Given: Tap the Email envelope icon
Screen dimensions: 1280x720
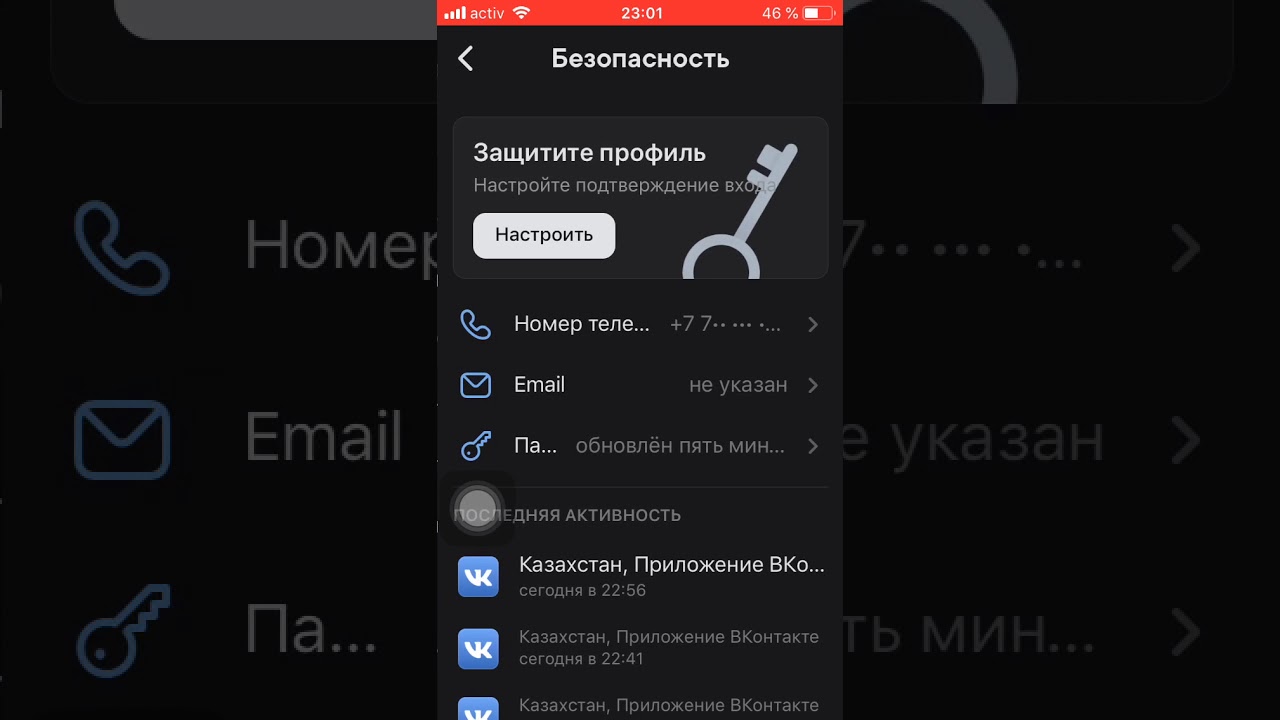Looking at the screenshot, I should pos(475,385).
